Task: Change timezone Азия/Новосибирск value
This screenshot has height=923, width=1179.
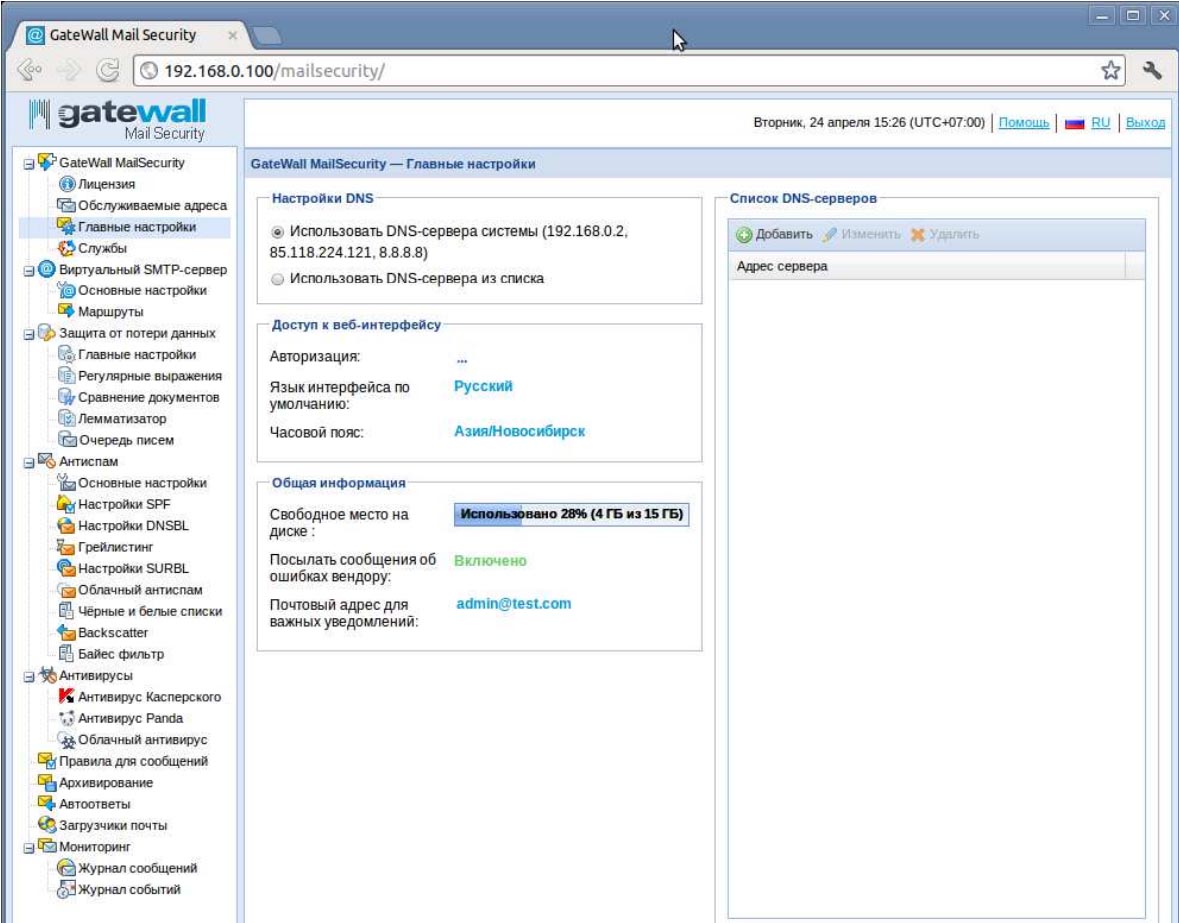Action: pos(520,431)
